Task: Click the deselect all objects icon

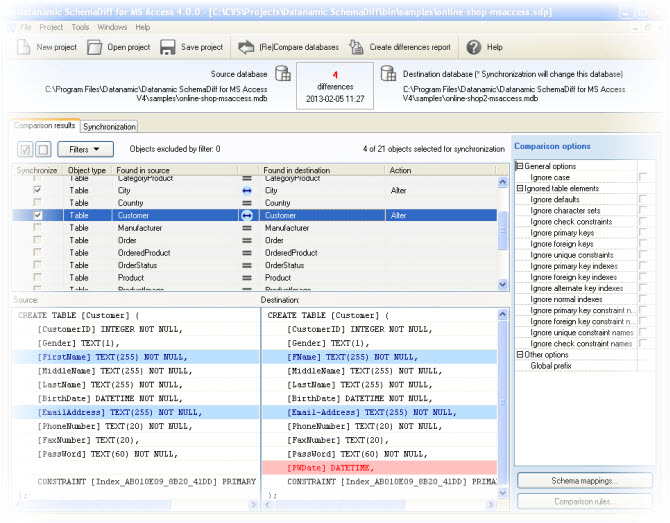Action: pyautogui.click(x=43, y=149)
